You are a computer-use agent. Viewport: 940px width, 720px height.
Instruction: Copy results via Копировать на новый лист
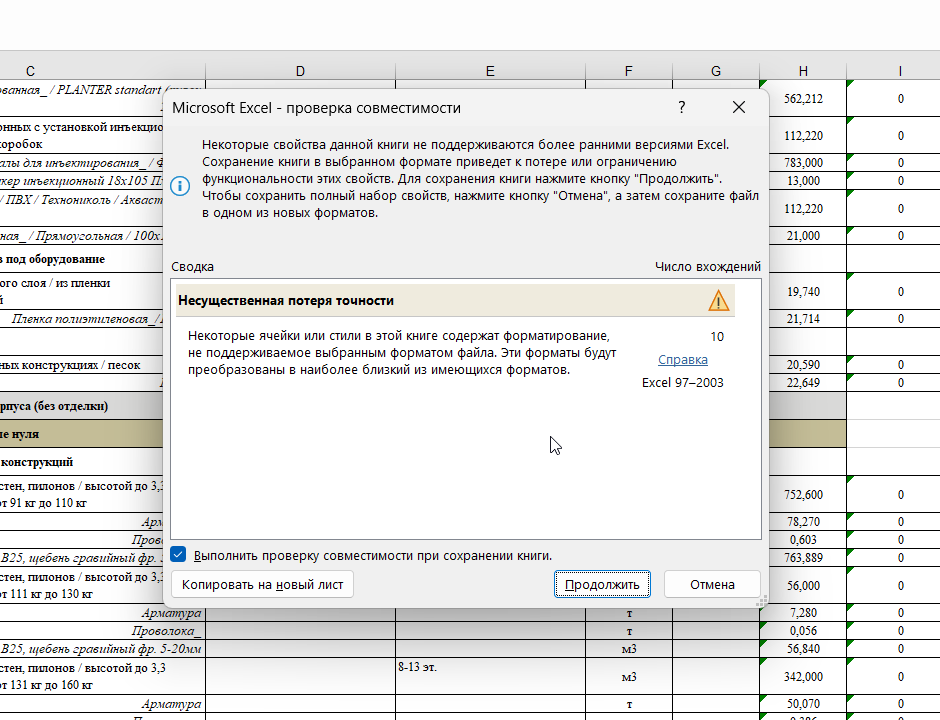point(263,585)
